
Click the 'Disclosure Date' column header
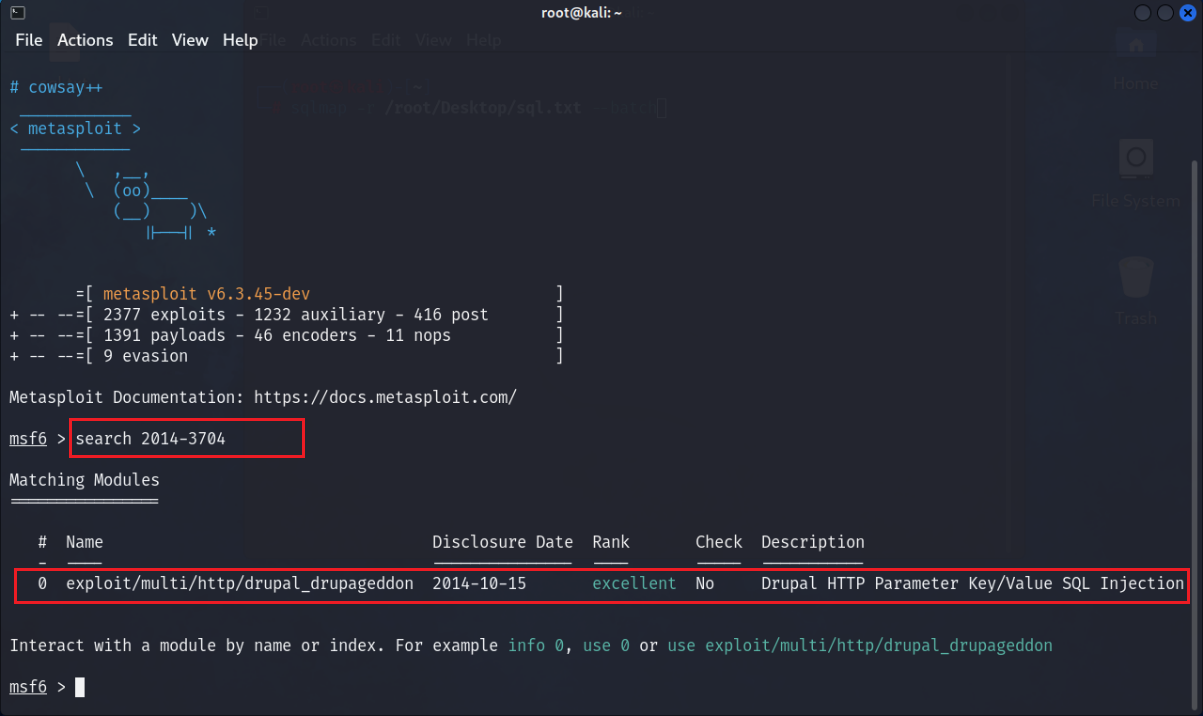click(x=502, y=542)
